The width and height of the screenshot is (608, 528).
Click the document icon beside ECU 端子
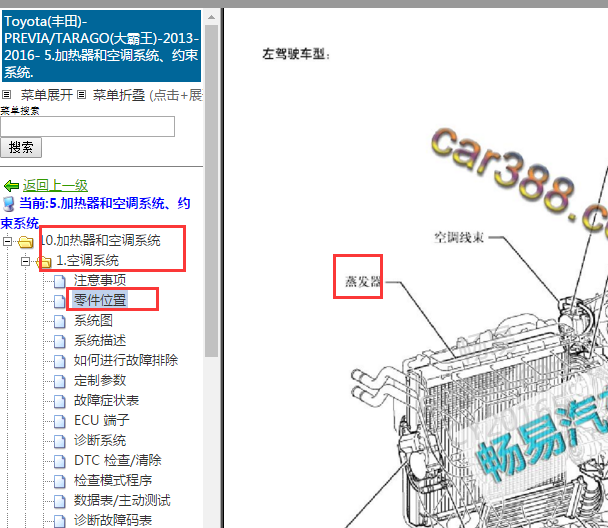(x=59, y=421)
